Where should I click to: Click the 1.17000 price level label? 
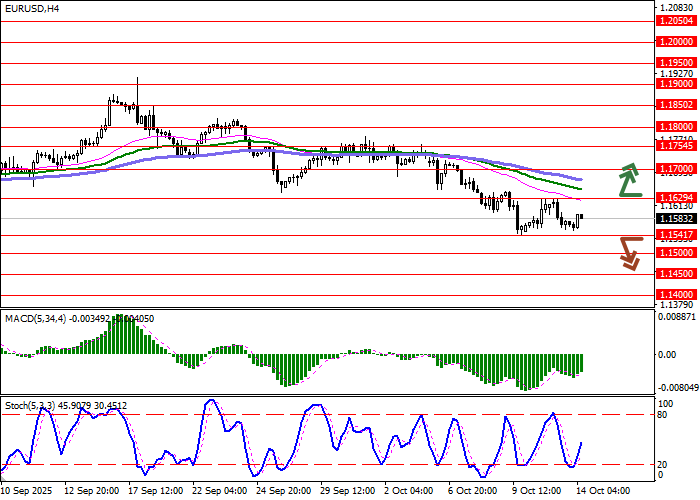[x=676, y=169]
